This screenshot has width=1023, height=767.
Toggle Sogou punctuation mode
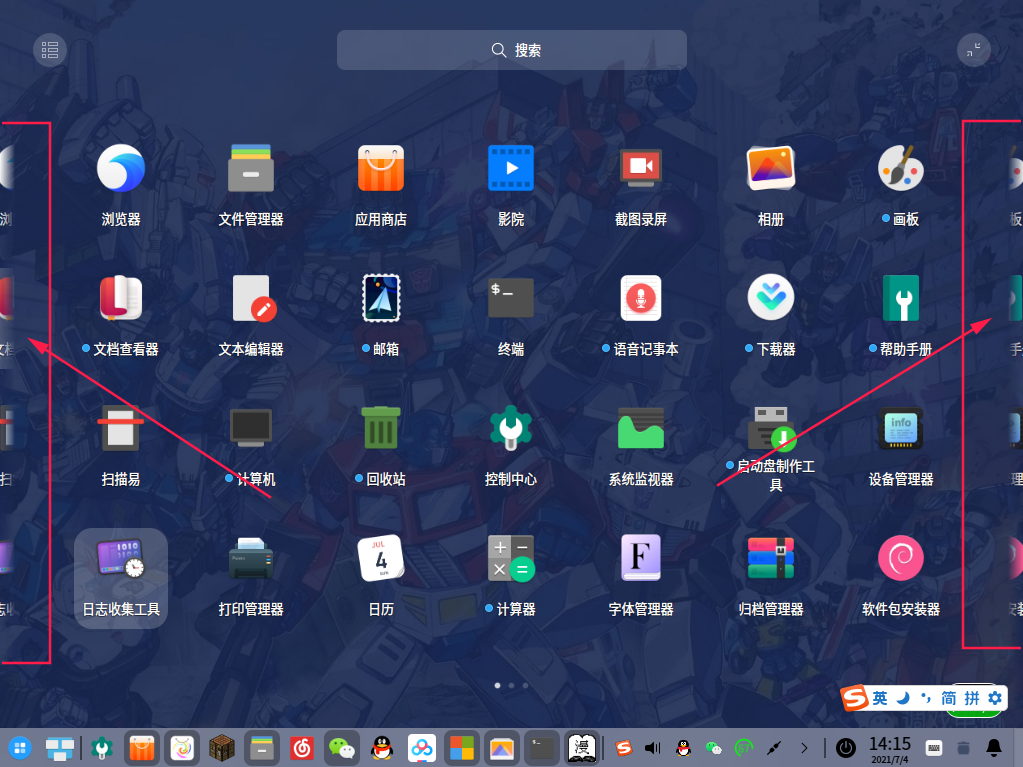point(926,699)
